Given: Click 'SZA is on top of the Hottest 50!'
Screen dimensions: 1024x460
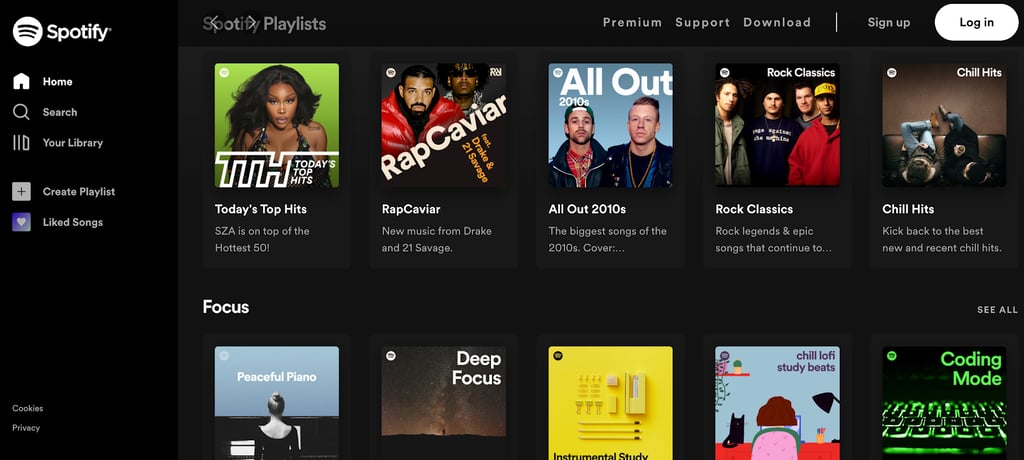Looking at the screenshot, I should pos(263,239).
